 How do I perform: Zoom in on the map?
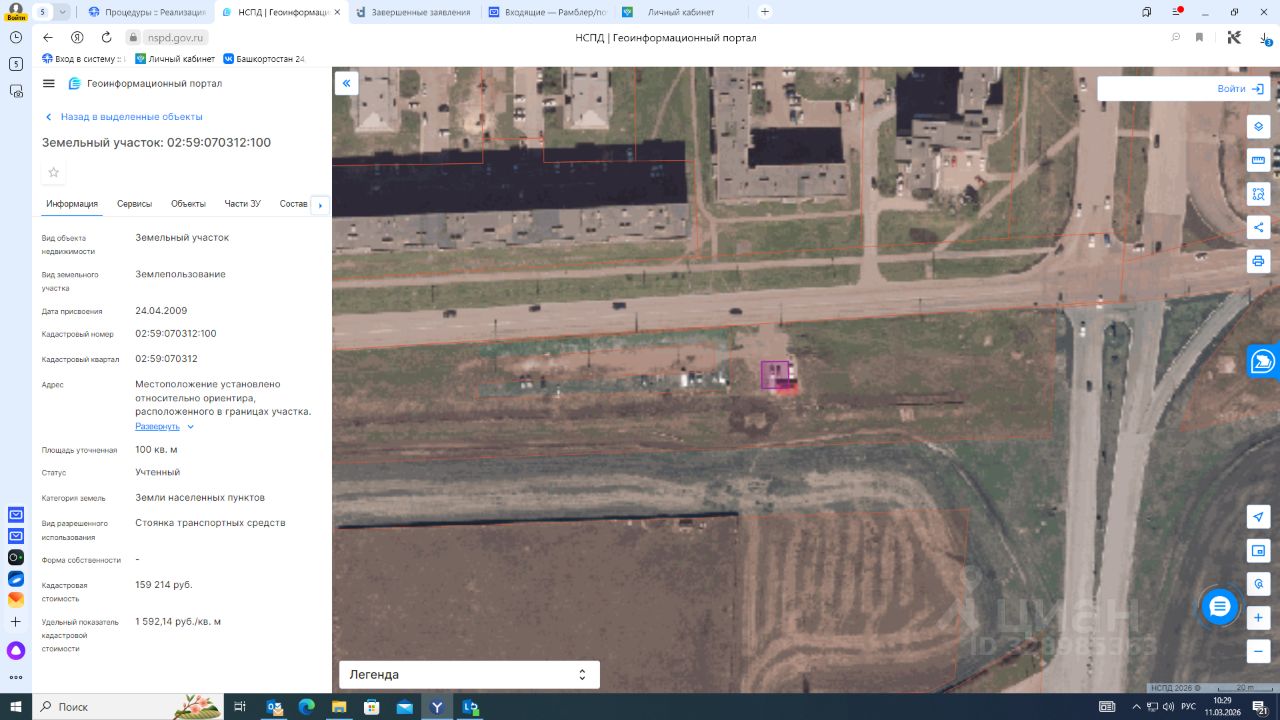point(1258,617)
